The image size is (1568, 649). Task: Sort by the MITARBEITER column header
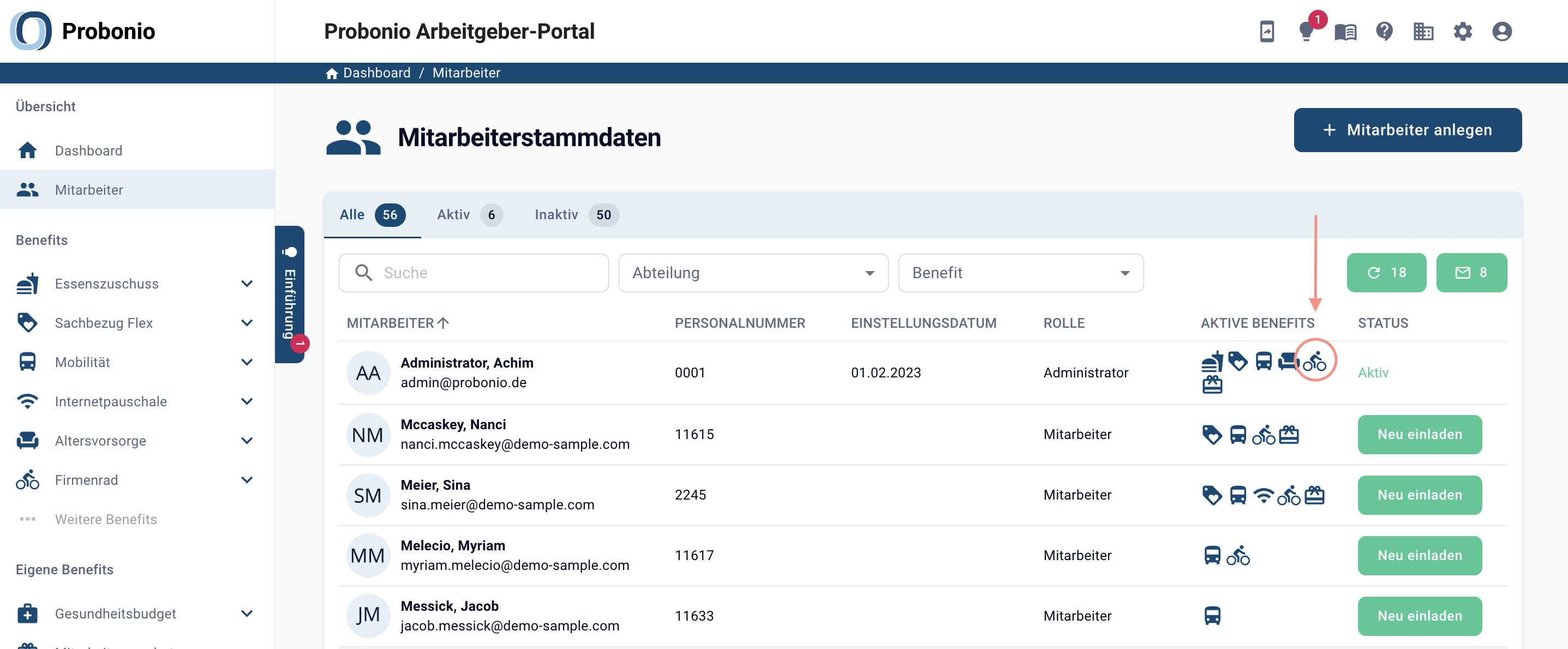point(398,323)
